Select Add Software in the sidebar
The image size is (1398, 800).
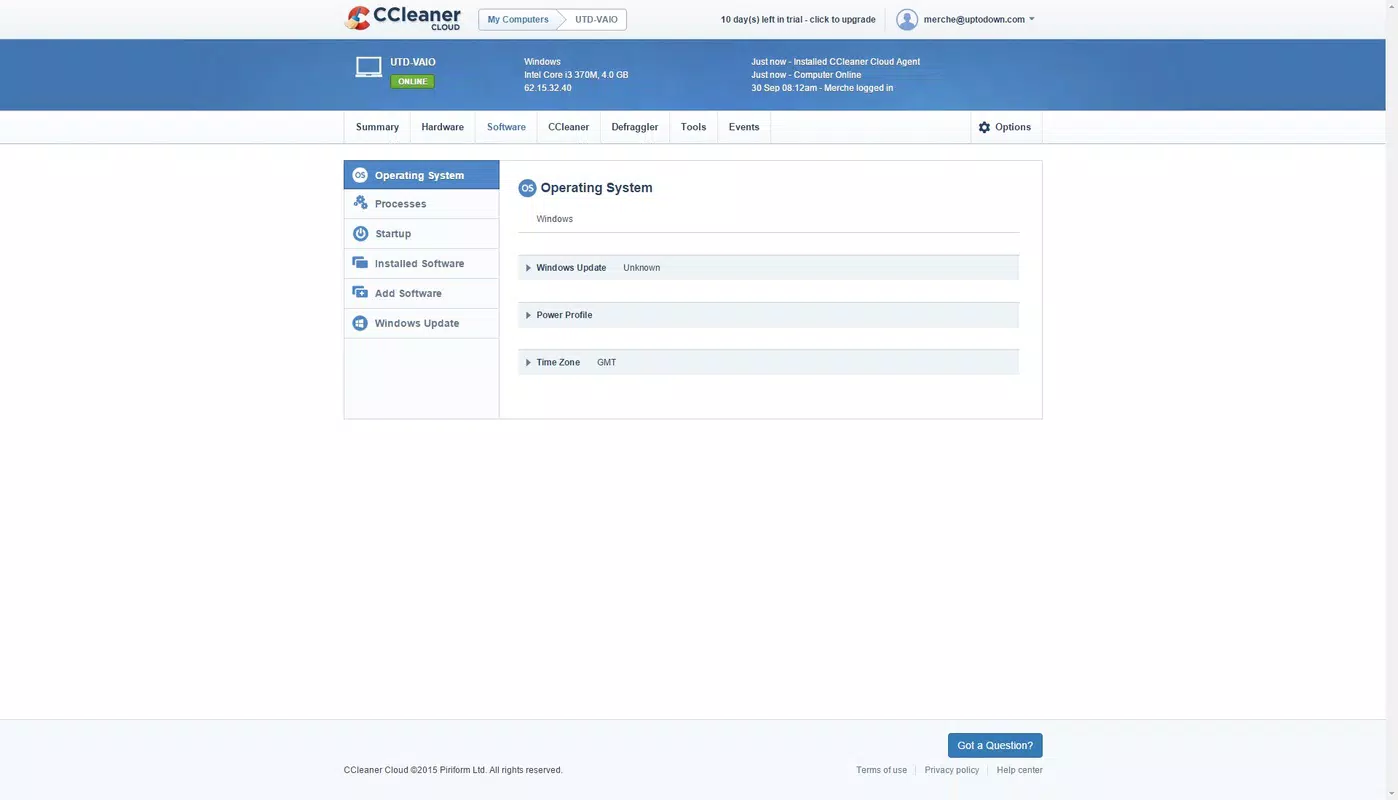pos(421,294)
